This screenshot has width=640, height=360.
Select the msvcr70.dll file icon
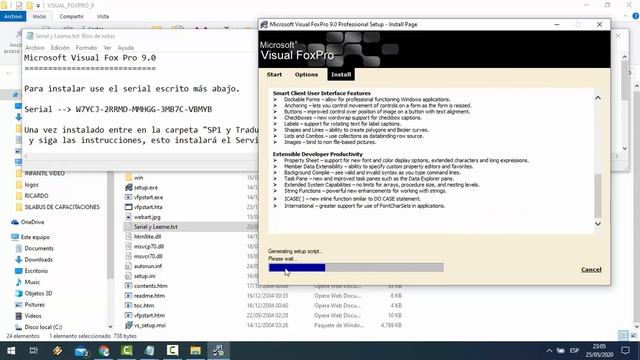pos(129,256)
